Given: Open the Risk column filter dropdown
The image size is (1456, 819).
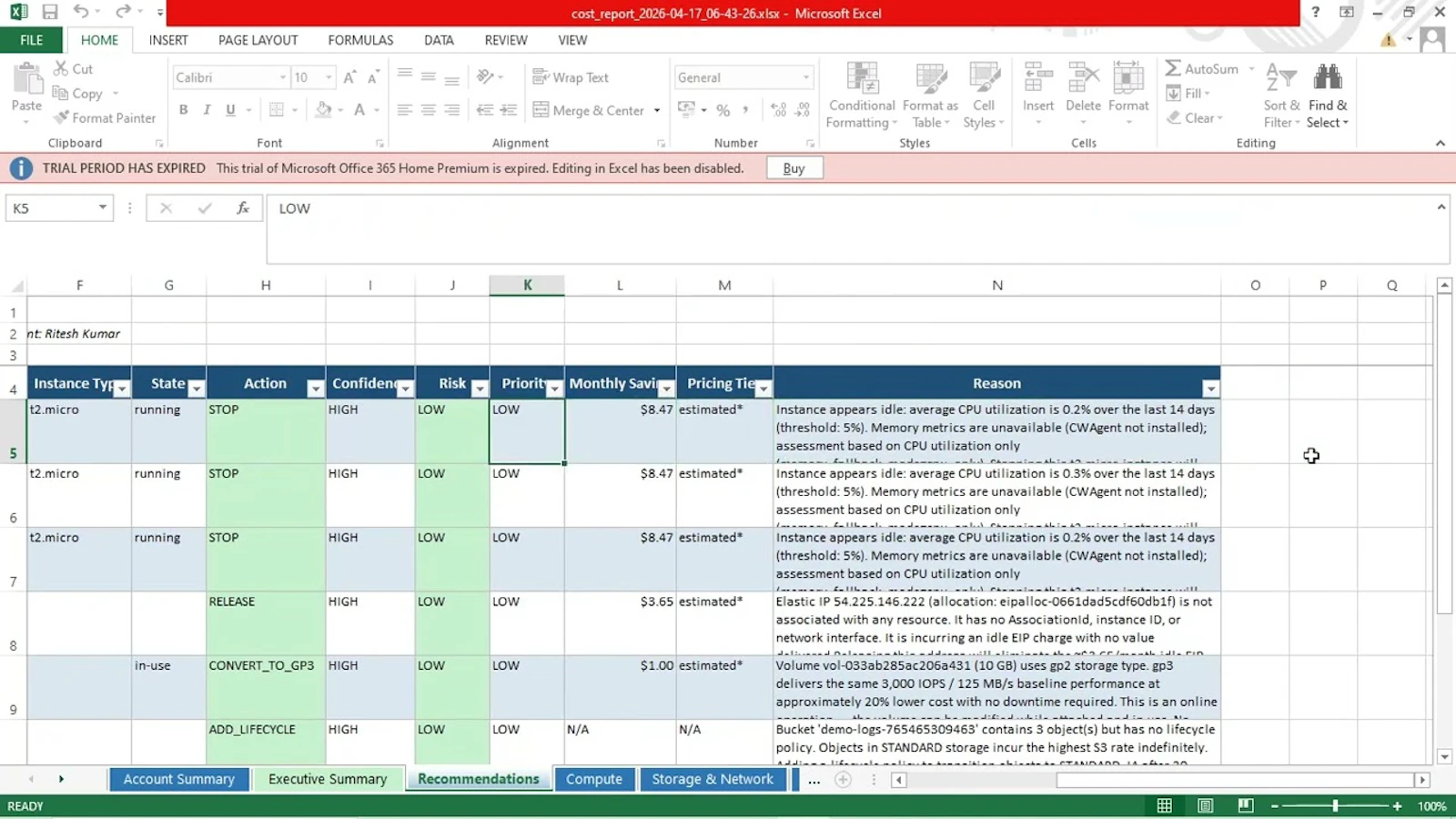Looking at the screenshot, I should click(x=480, y=389).
